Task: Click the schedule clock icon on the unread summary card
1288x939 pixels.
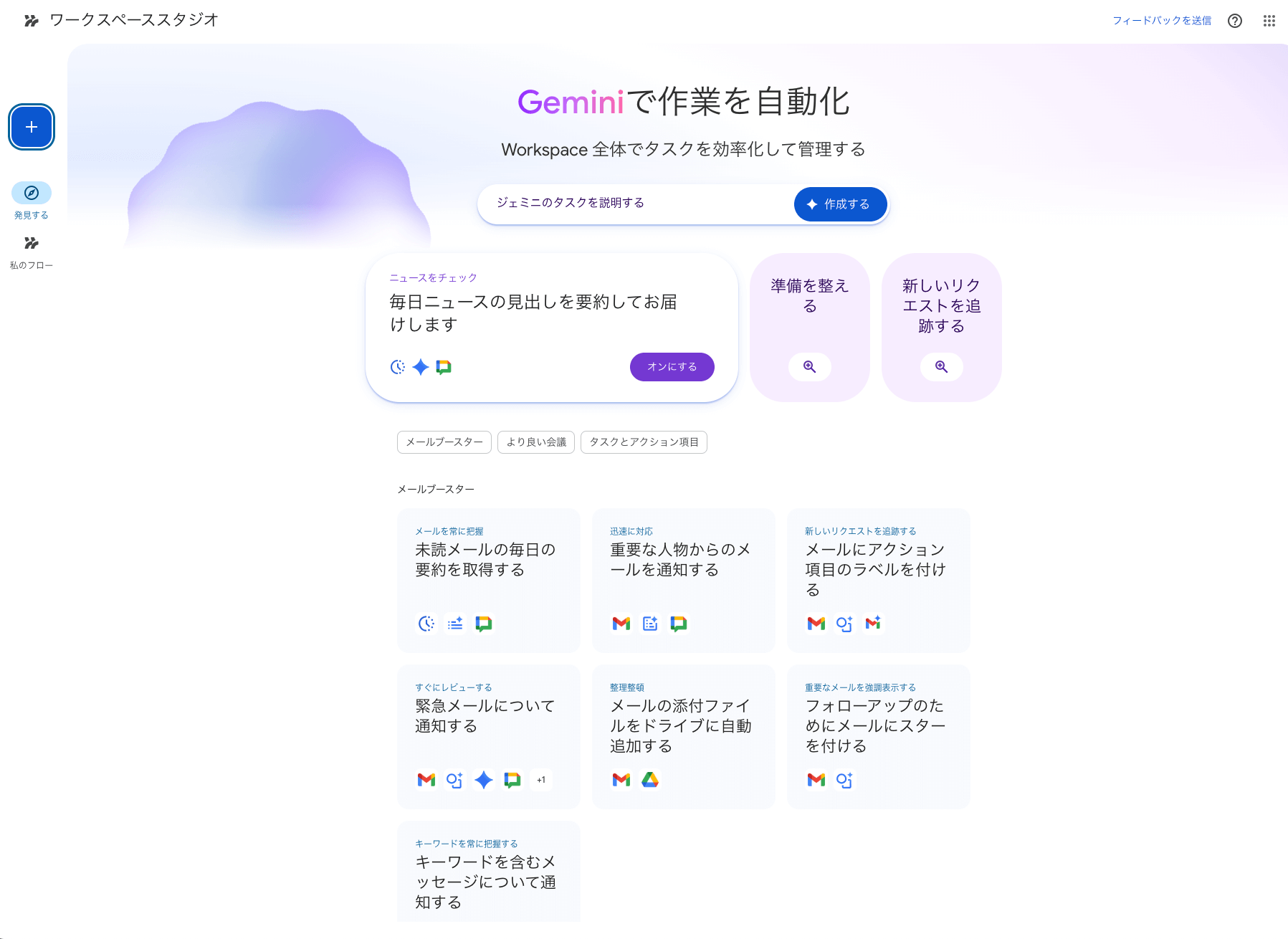Action: coord(426,624)
